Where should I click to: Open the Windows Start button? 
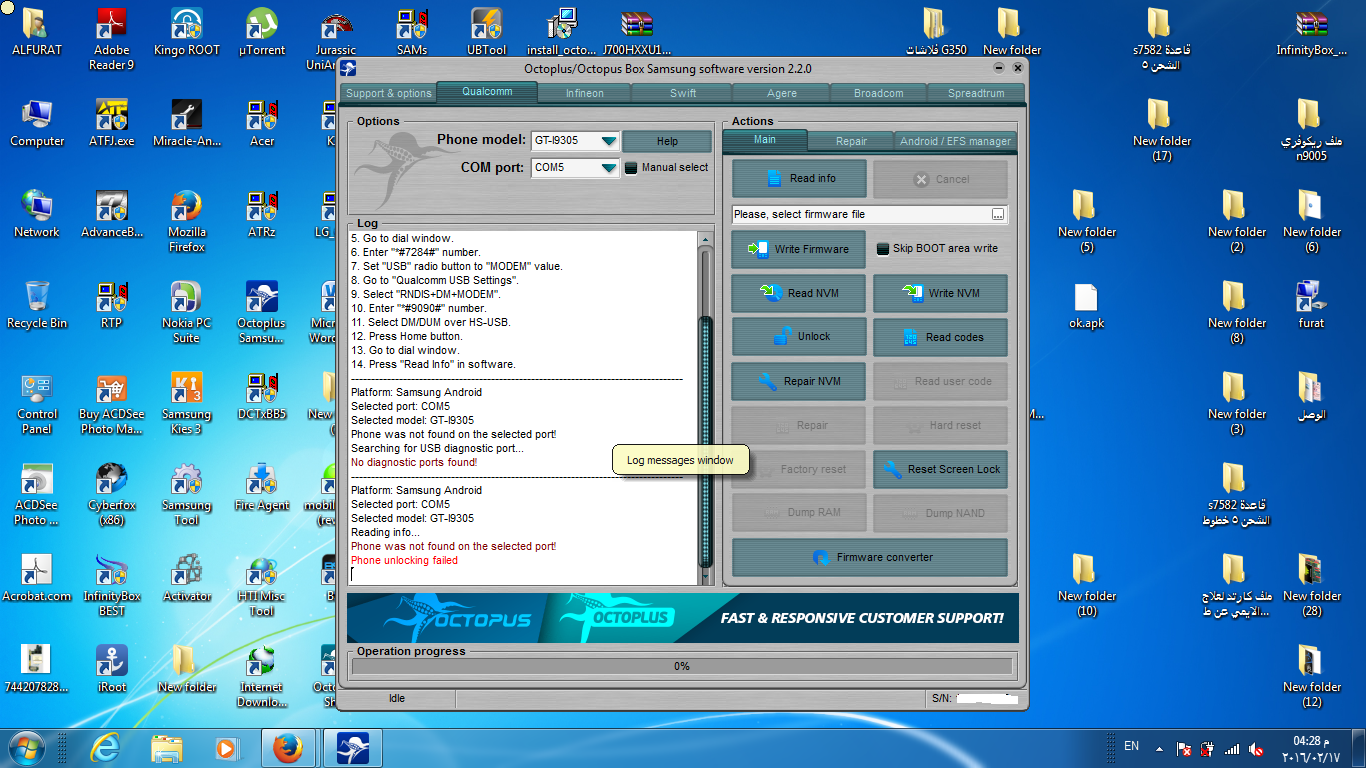pyautogui.click(x=27, y=747)
